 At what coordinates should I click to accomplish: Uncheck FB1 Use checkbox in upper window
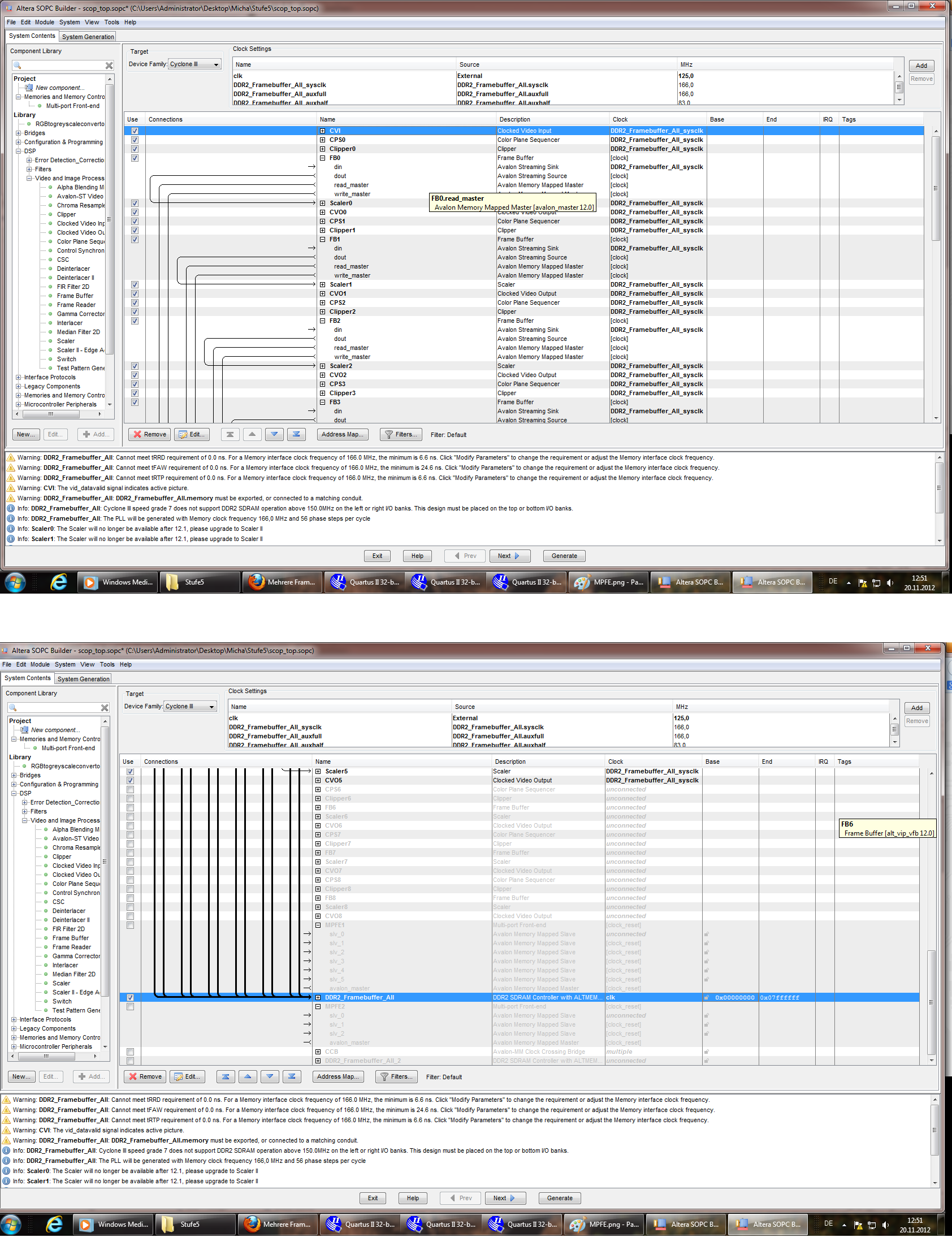tap(135, 240)
